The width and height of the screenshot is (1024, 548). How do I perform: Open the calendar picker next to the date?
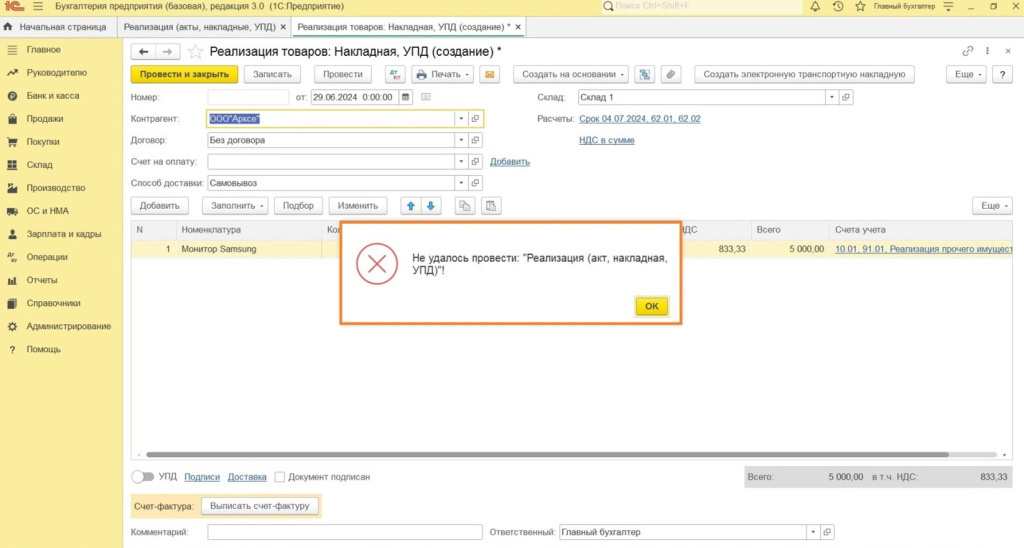[x=405, y=97]
